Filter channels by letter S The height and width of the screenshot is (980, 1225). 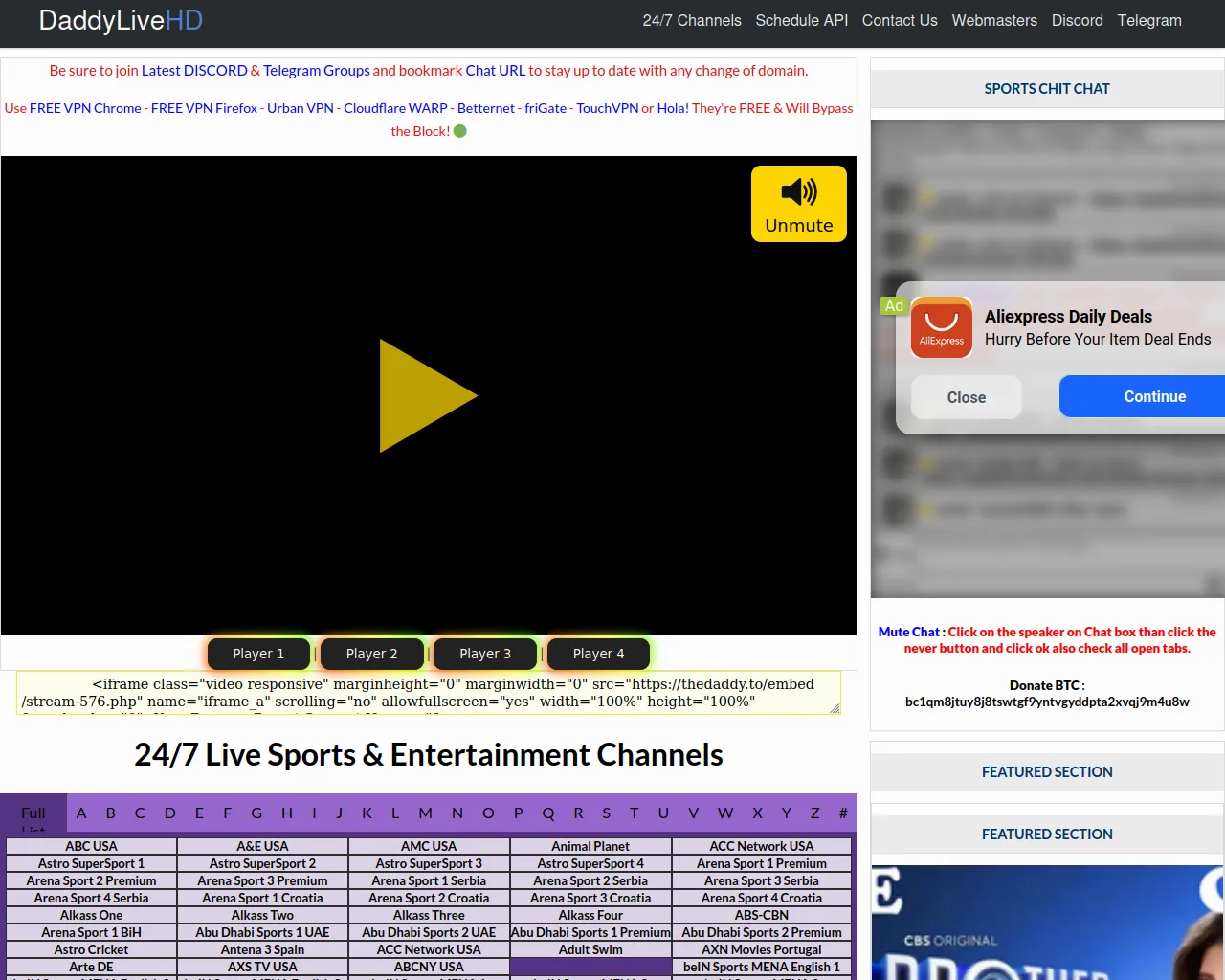coord(606,813)
